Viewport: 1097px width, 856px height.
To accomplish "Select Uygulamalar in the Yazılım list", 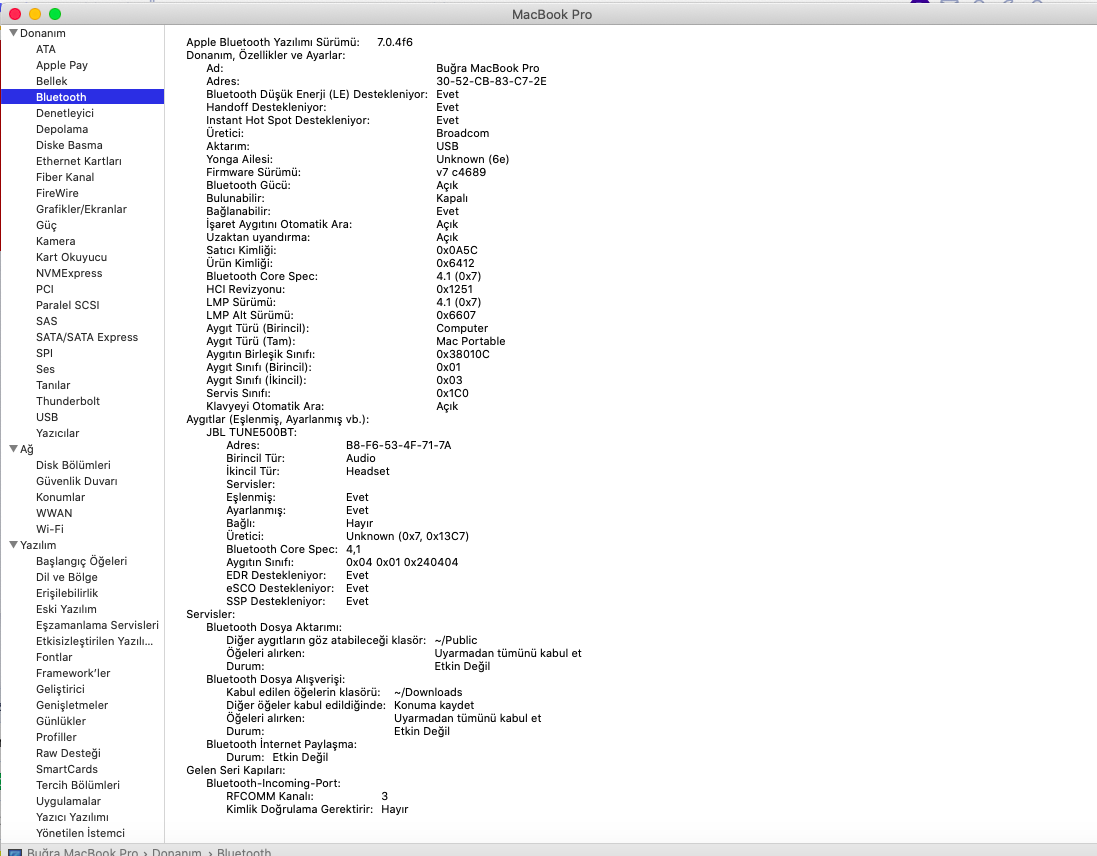I will click(68, 801).
